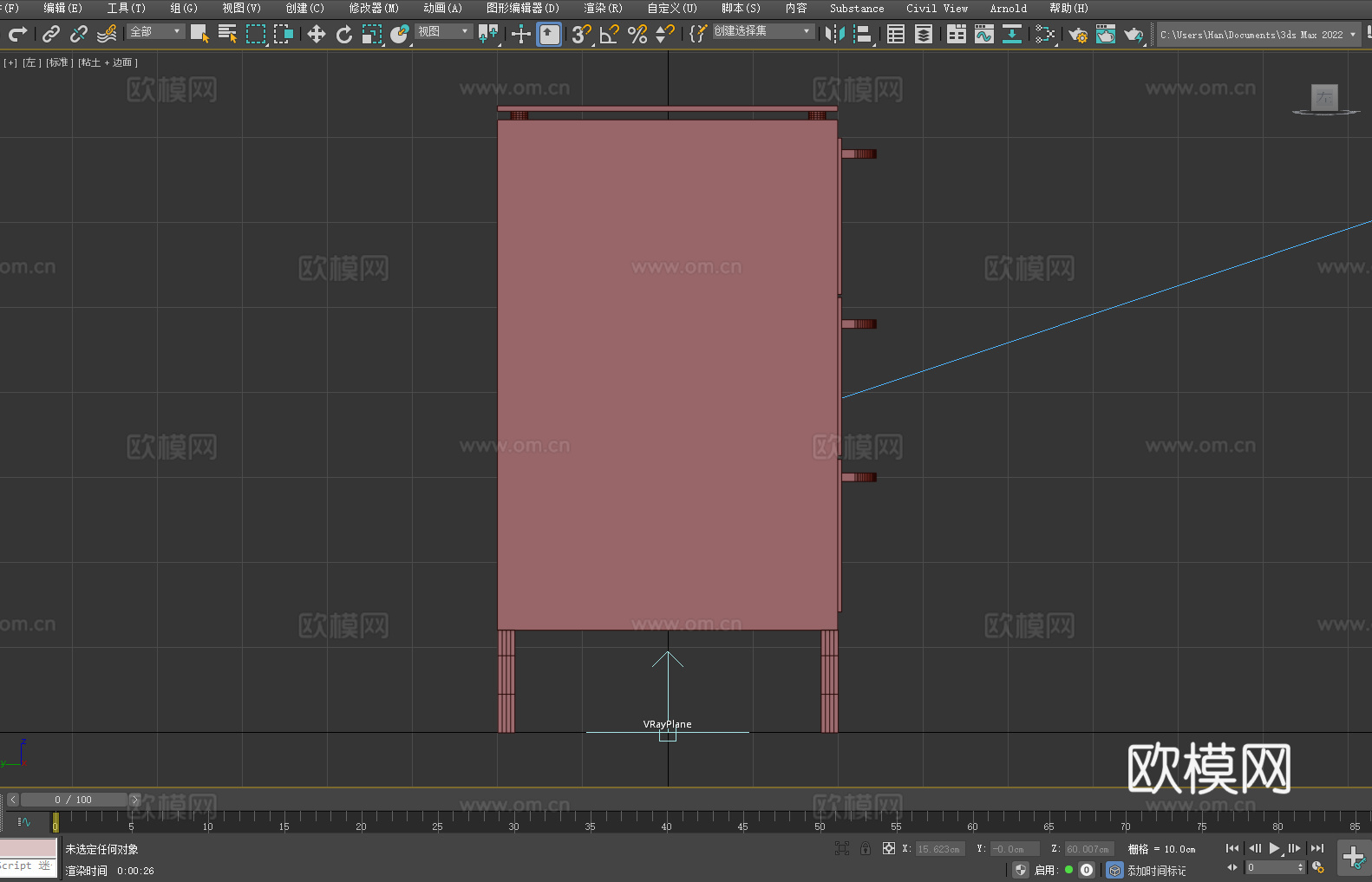Click Render Production teapot icon
The width and height of the screenshot is (1372, 882).
[1134, 34]
